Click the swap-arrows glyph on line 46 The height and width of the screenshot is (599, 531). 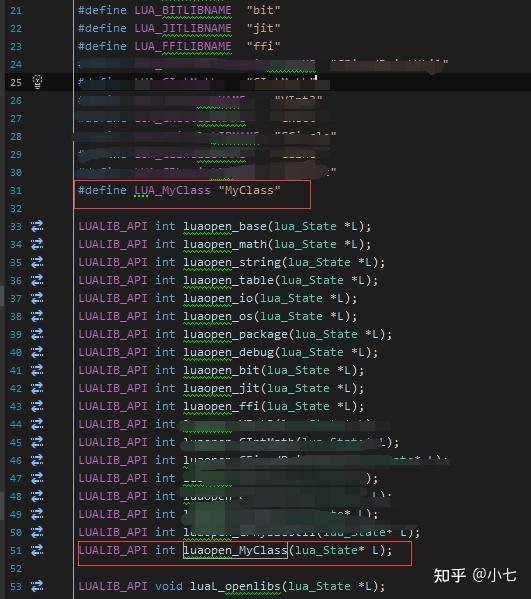[37, 460]
